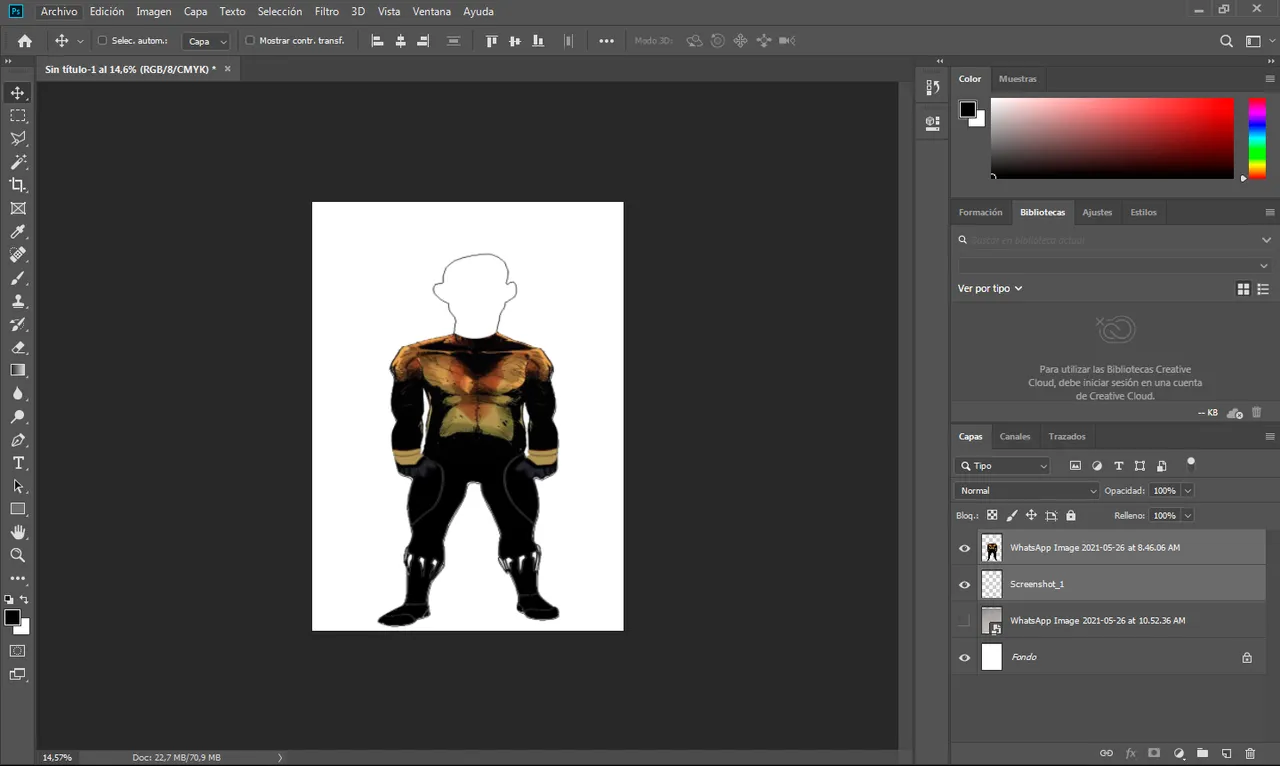Select the Magic Wand tool
Screen dimensions: 1280x766
click(18, 162)
